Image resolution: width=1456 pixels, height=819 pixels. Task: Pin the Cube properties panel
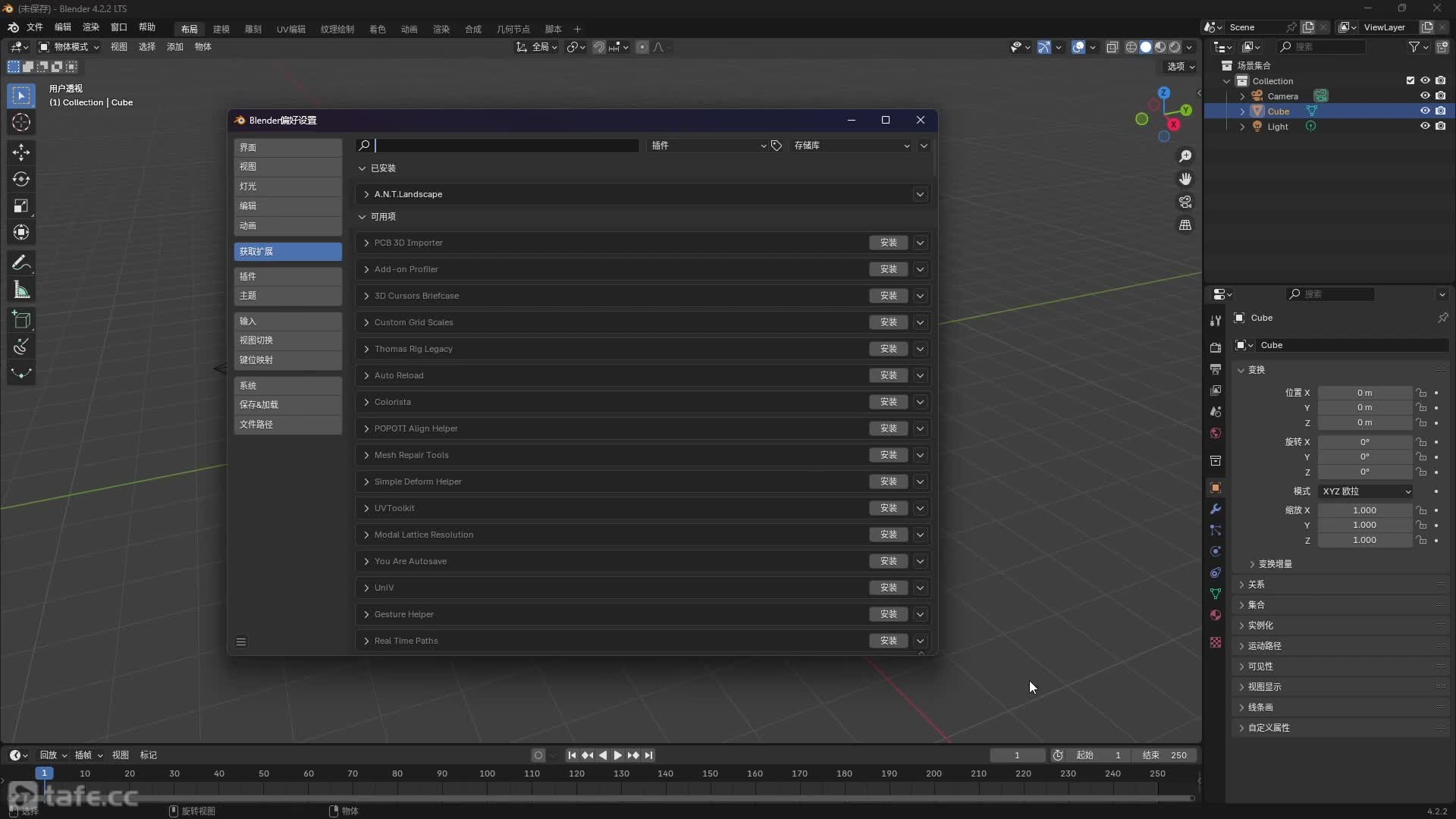tap(1442, 318)
